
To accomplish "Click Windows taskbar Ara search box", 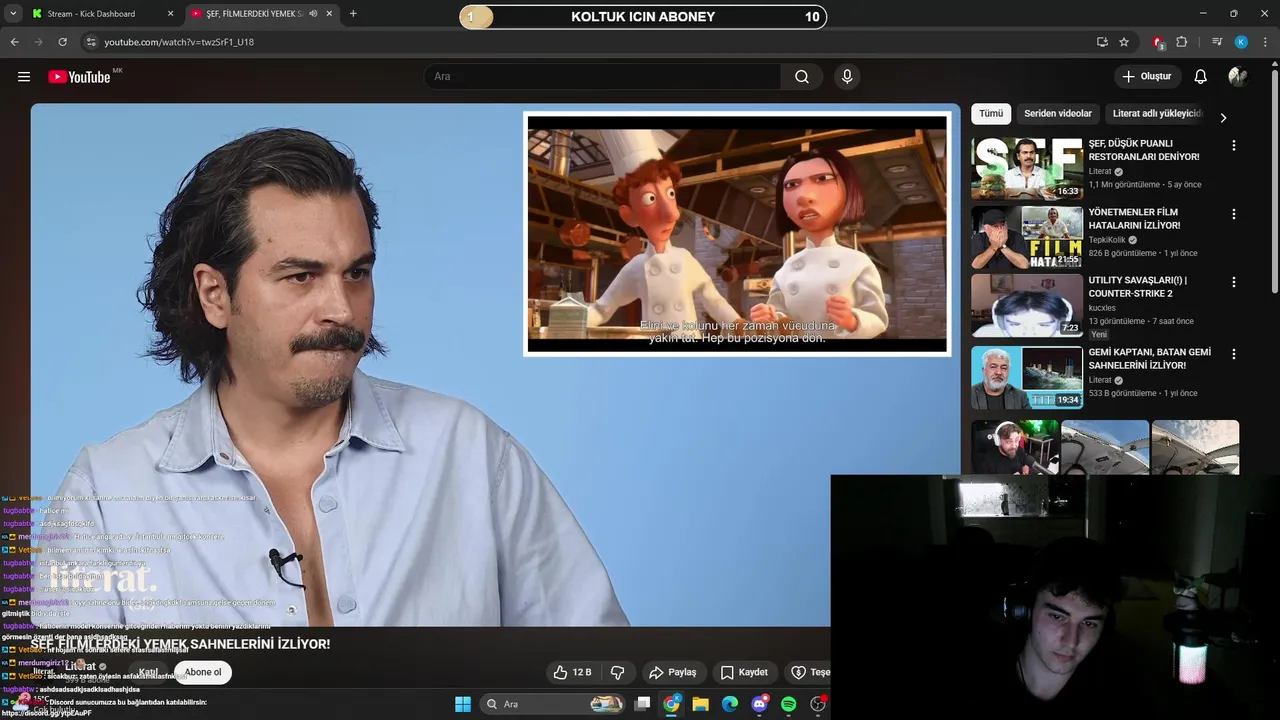I will (x=554, y=704).
